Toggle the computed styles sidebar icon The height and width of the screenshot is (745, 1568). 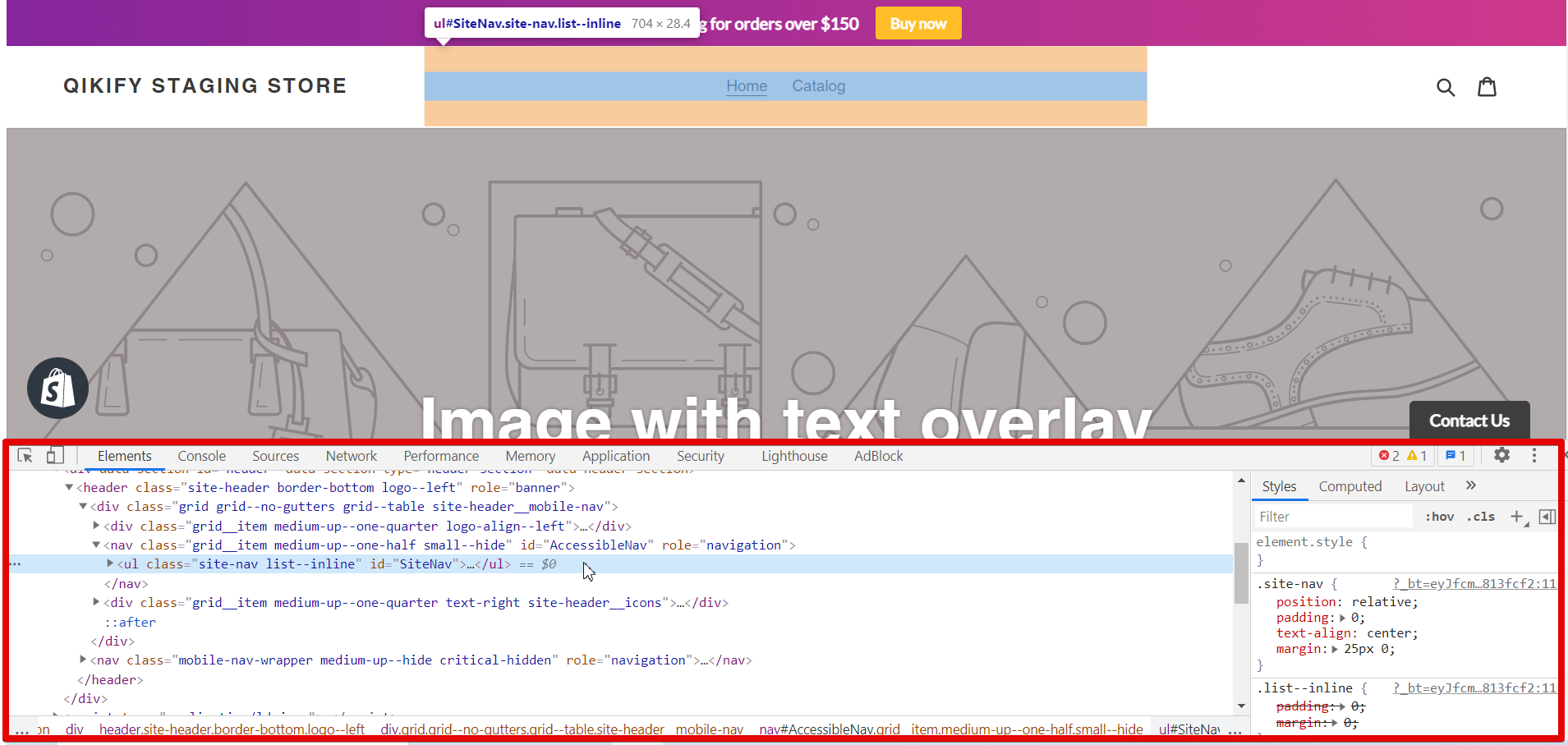tap(1547, 517)
